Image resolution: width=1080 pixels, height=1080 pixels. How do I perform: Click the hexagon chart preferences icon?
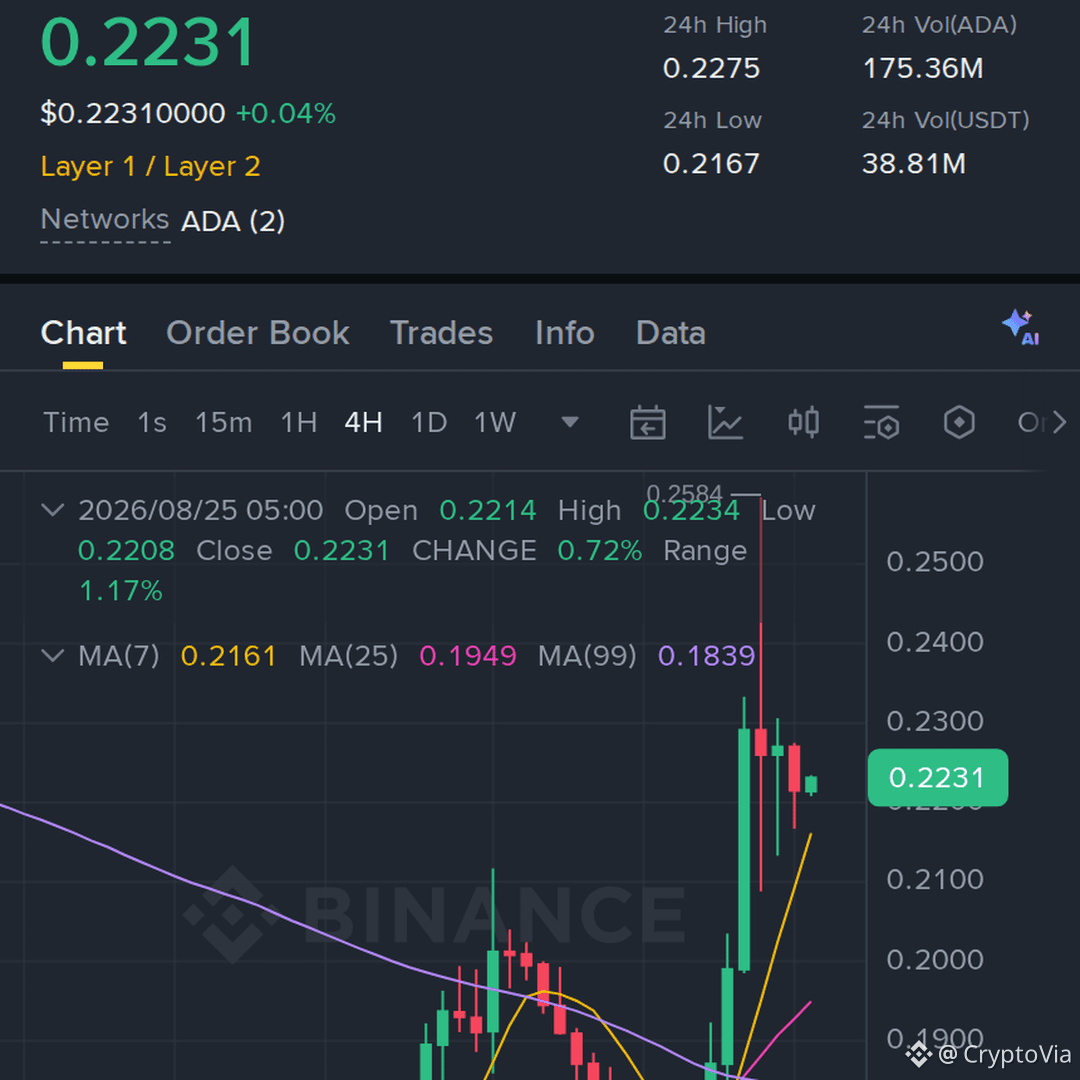click(x=959, y=422)
